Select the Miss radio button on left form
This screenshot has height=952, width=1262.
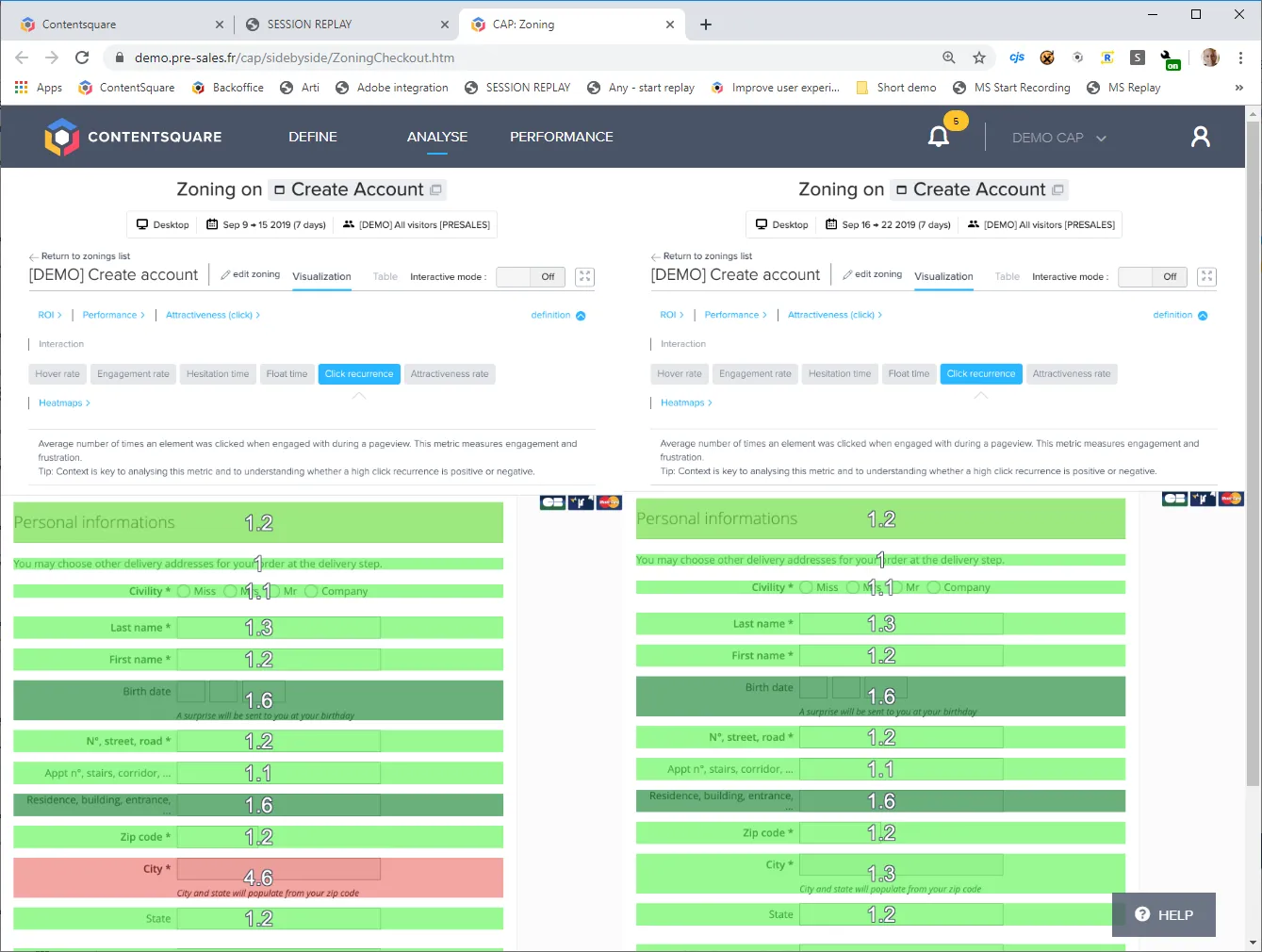184,591
